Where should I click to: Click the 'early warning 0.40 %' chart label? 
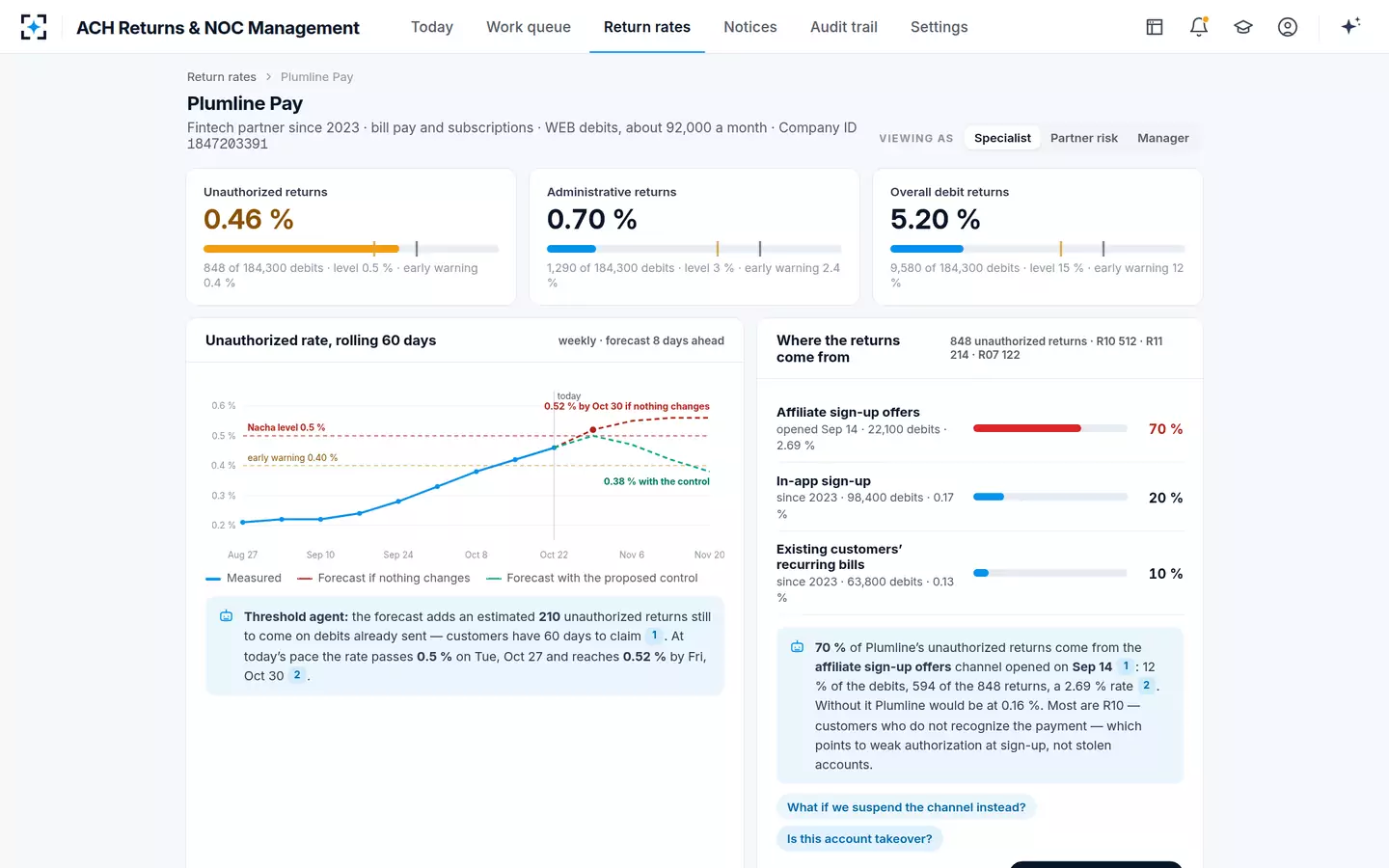[x=292, y=458]
